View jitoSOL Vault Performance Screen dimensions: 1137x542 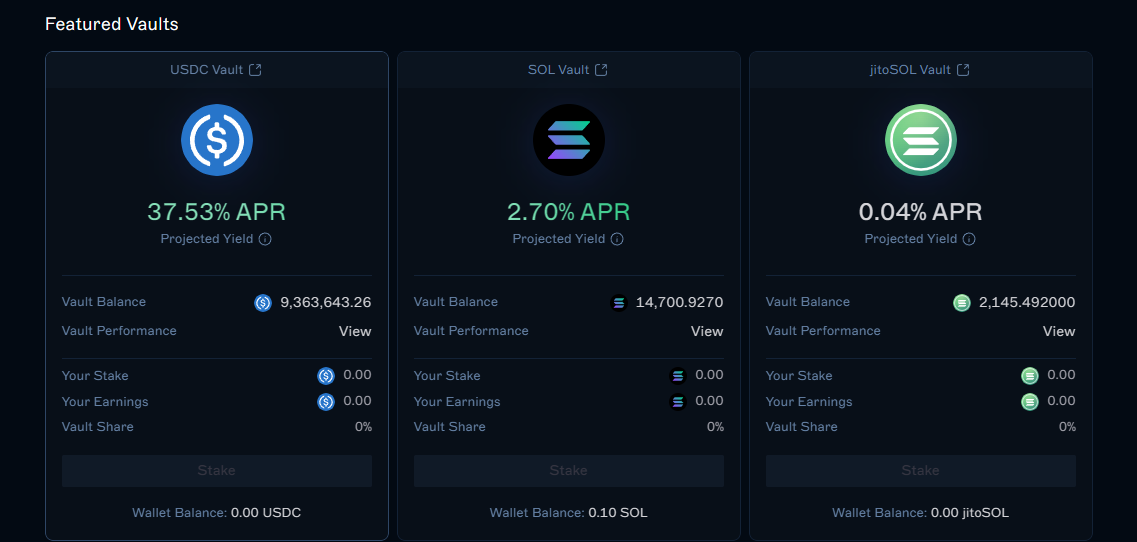tap(1059, 332)
